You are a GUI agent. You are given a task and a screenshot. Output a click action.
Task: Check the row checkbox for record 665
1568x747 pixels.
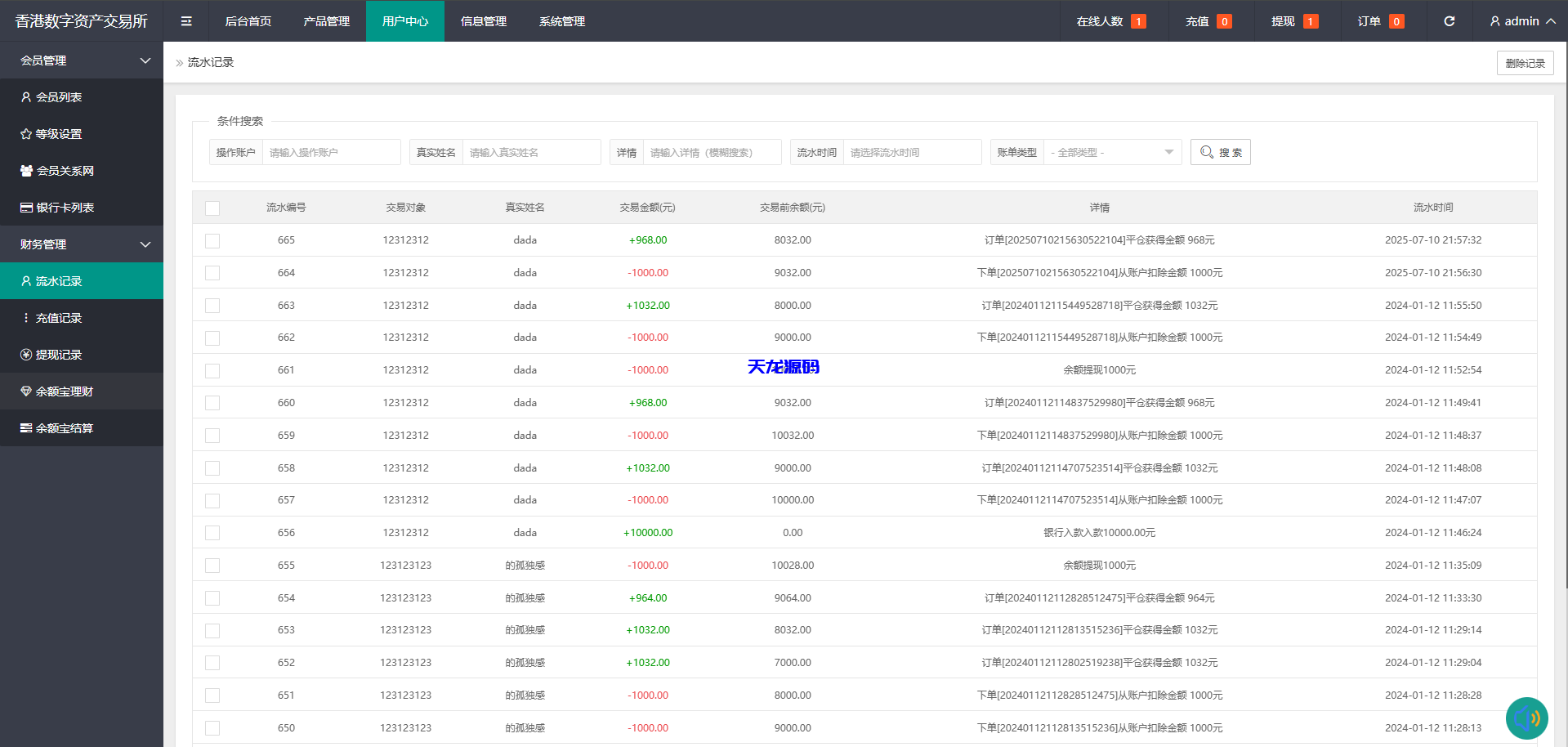212,240
